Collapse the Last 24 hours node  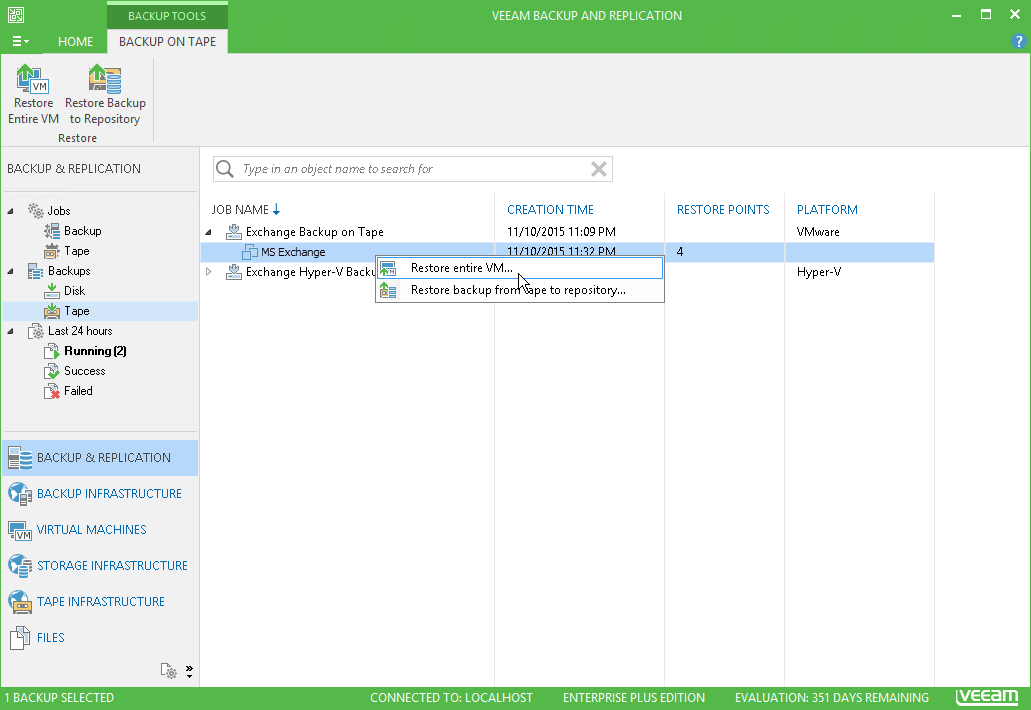pyautogui.click(x=11, y=331)
